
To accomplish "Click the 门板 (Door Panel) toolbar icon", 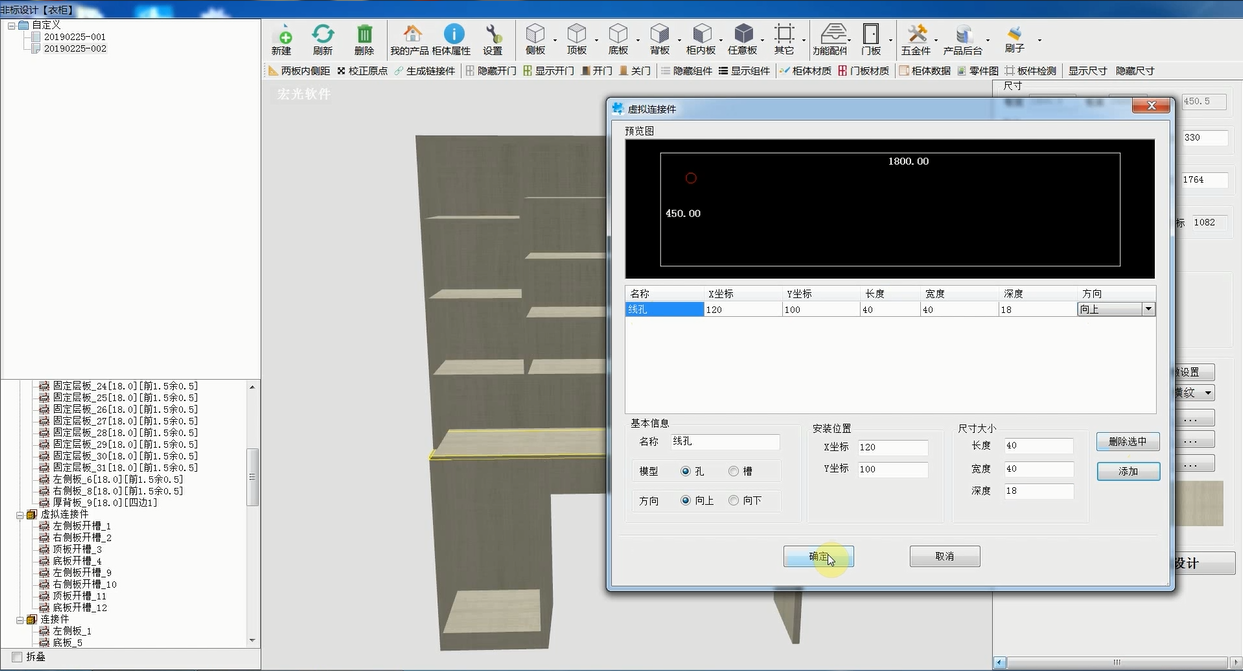I will (x=871, y=39).
